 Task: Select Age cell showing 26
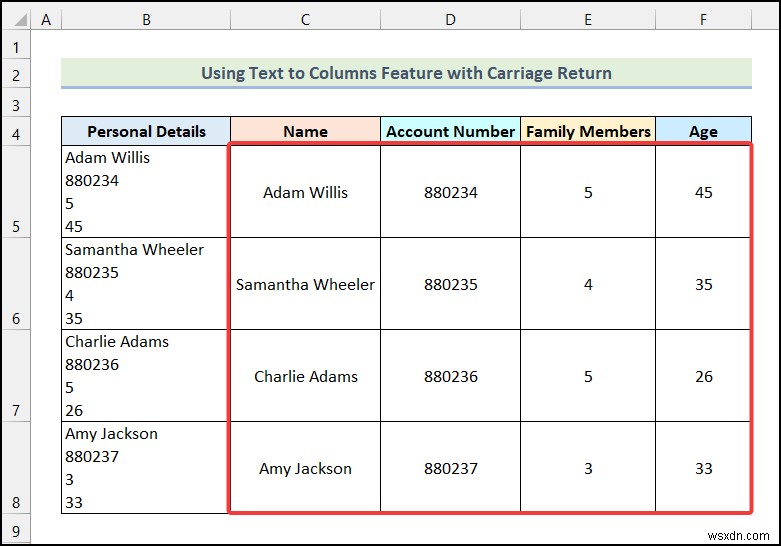(x=703, y=376)
